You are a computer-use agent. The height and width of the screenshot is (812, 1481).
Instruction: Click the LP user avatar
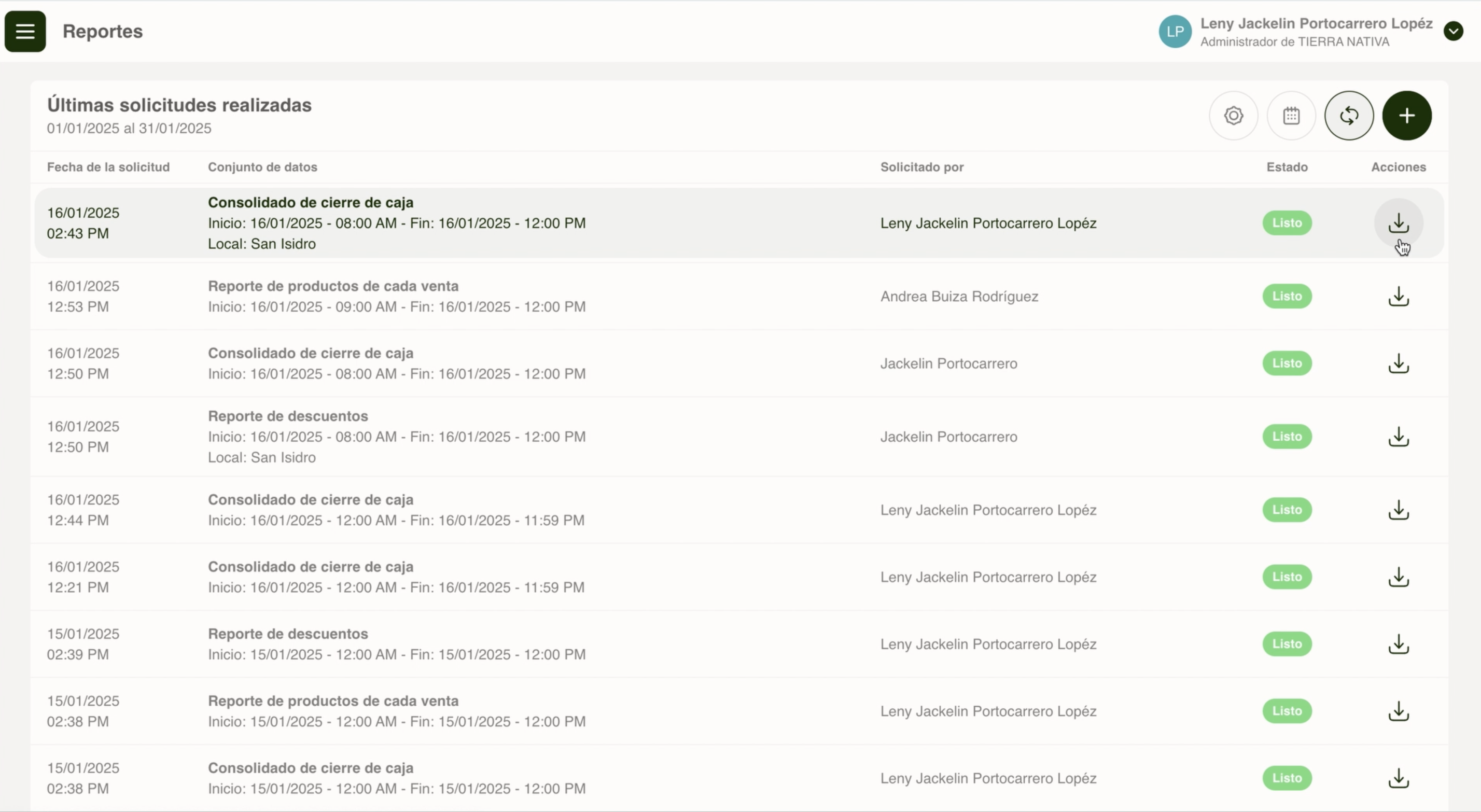pos(1175,32)
